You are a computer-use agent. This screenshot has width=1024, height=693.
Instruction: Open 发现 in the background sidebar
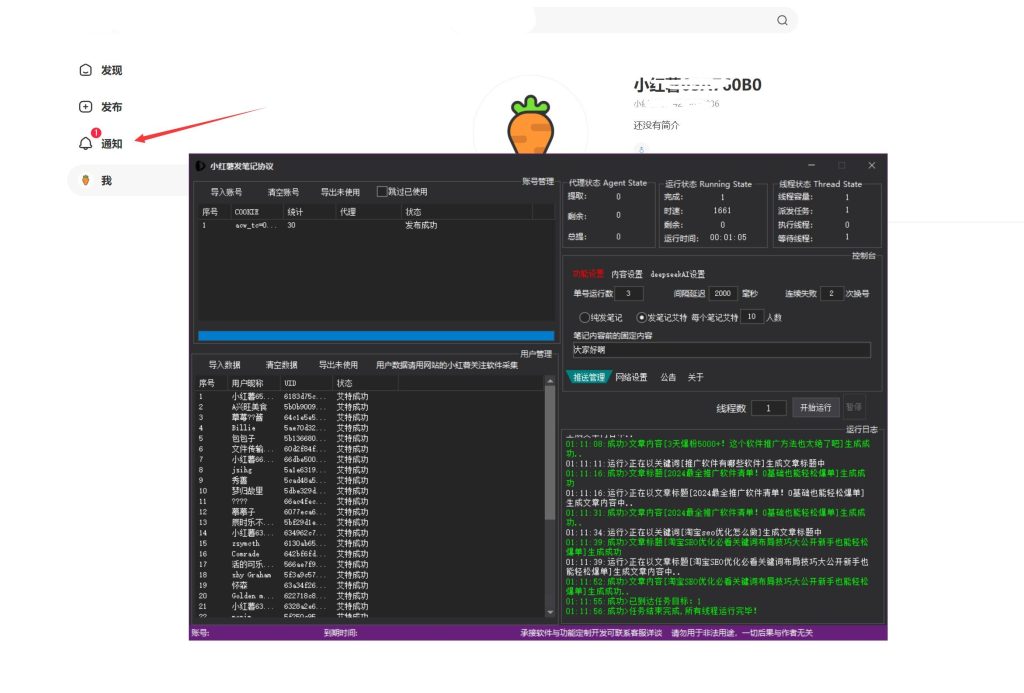click(x=101, y=70)
